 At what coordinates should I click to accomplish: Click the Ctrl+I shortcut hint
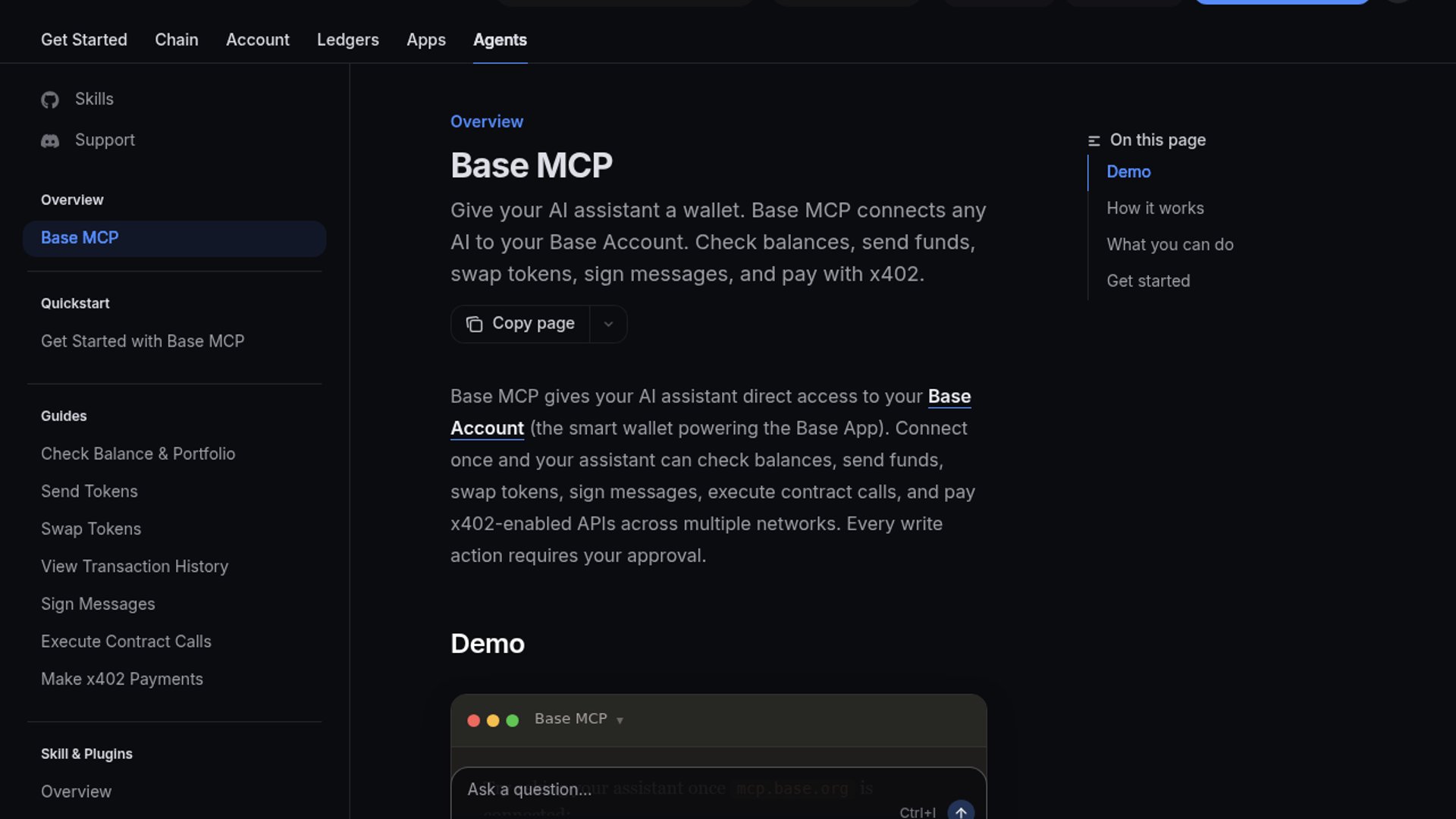(918, 812)
